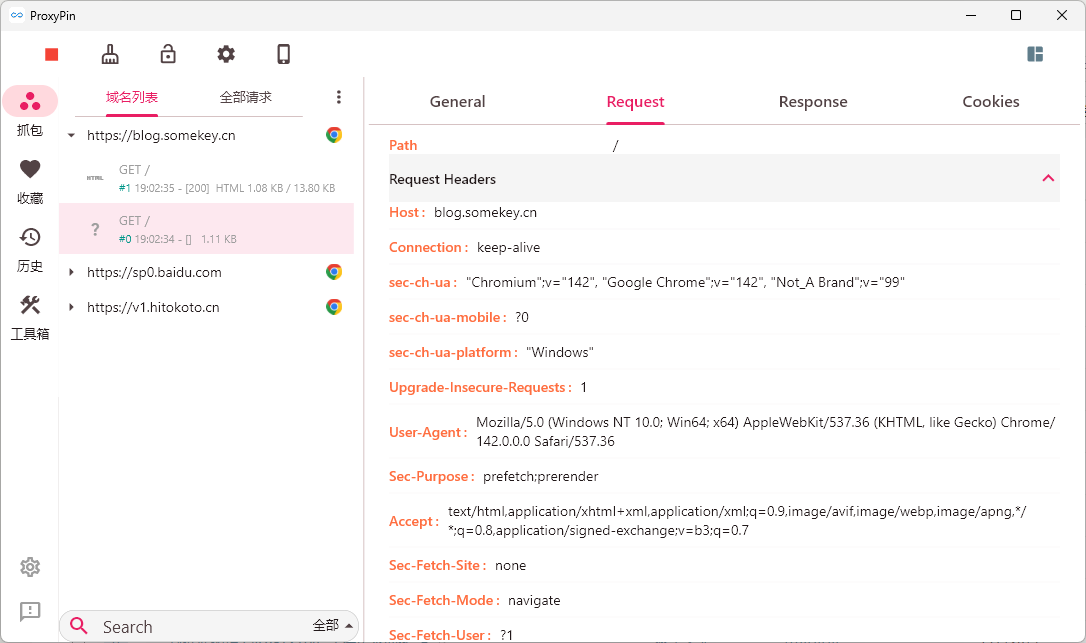Switch to the 全部请求 tab
1086x643 pixels.
point(245,97)
